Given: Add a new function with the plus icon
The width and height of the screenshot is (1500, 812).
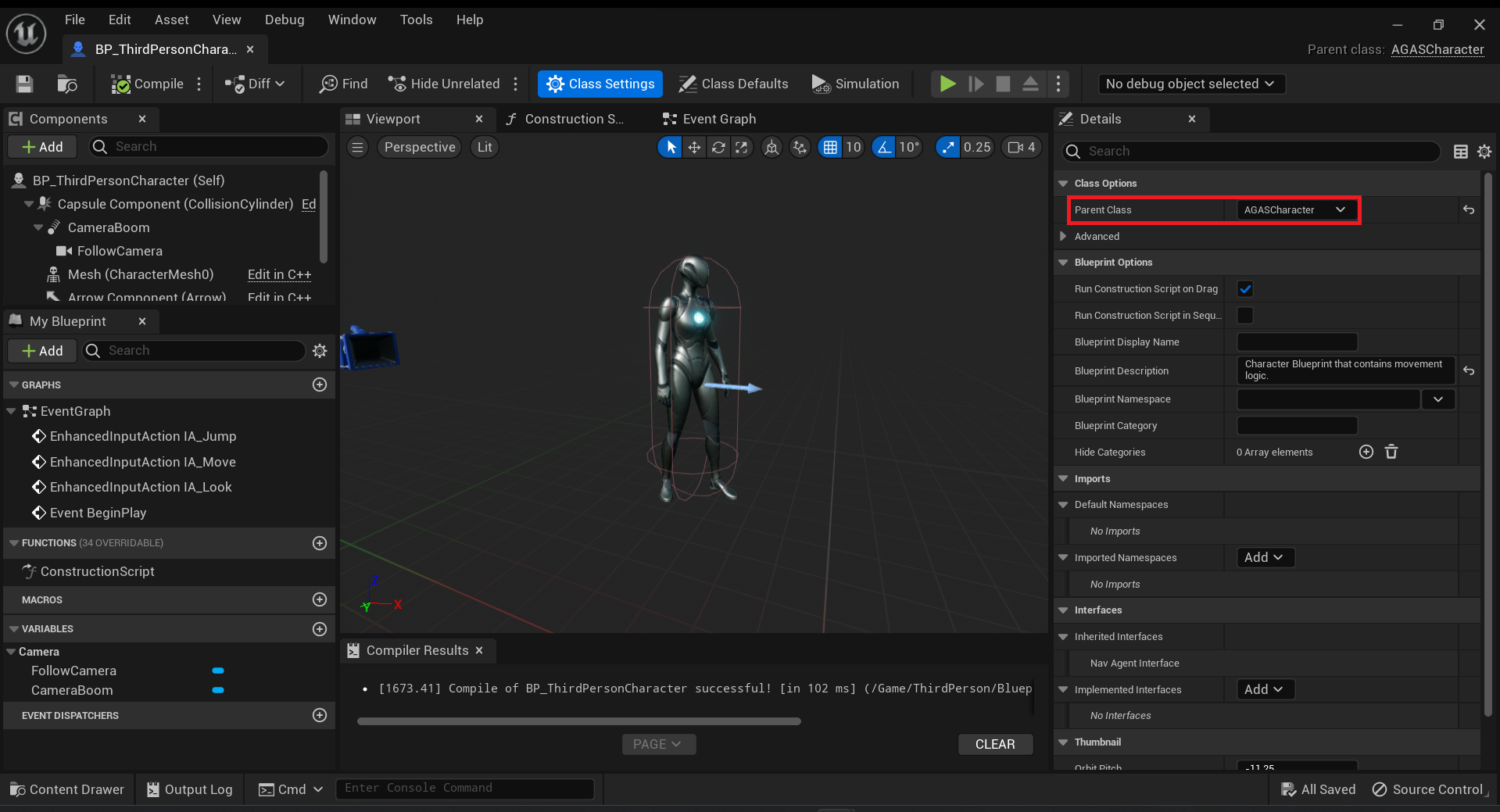Looking at the screenshot, I should 320,543.
